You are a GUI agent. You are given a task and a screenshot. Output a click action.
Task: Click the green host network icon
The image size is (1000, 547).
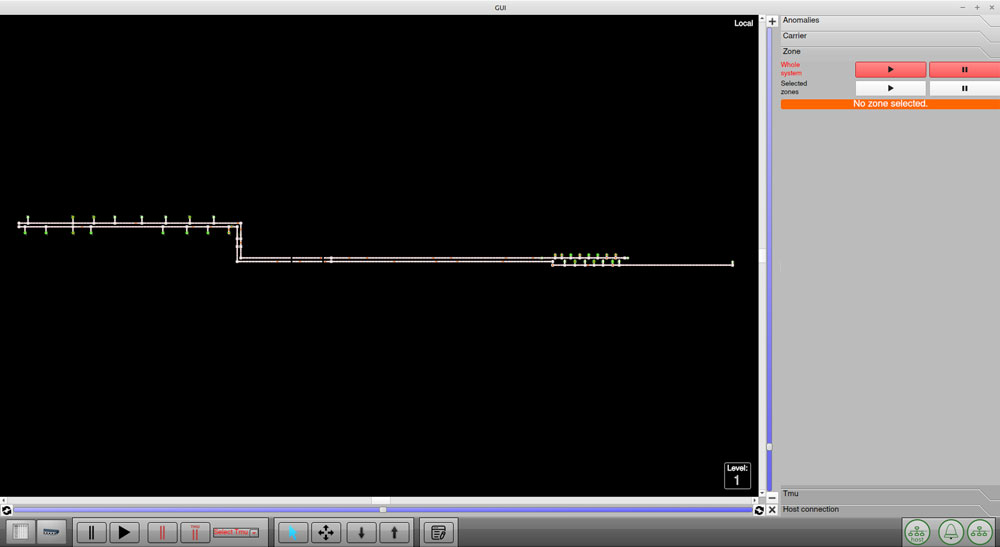click(x=917, y=533)
